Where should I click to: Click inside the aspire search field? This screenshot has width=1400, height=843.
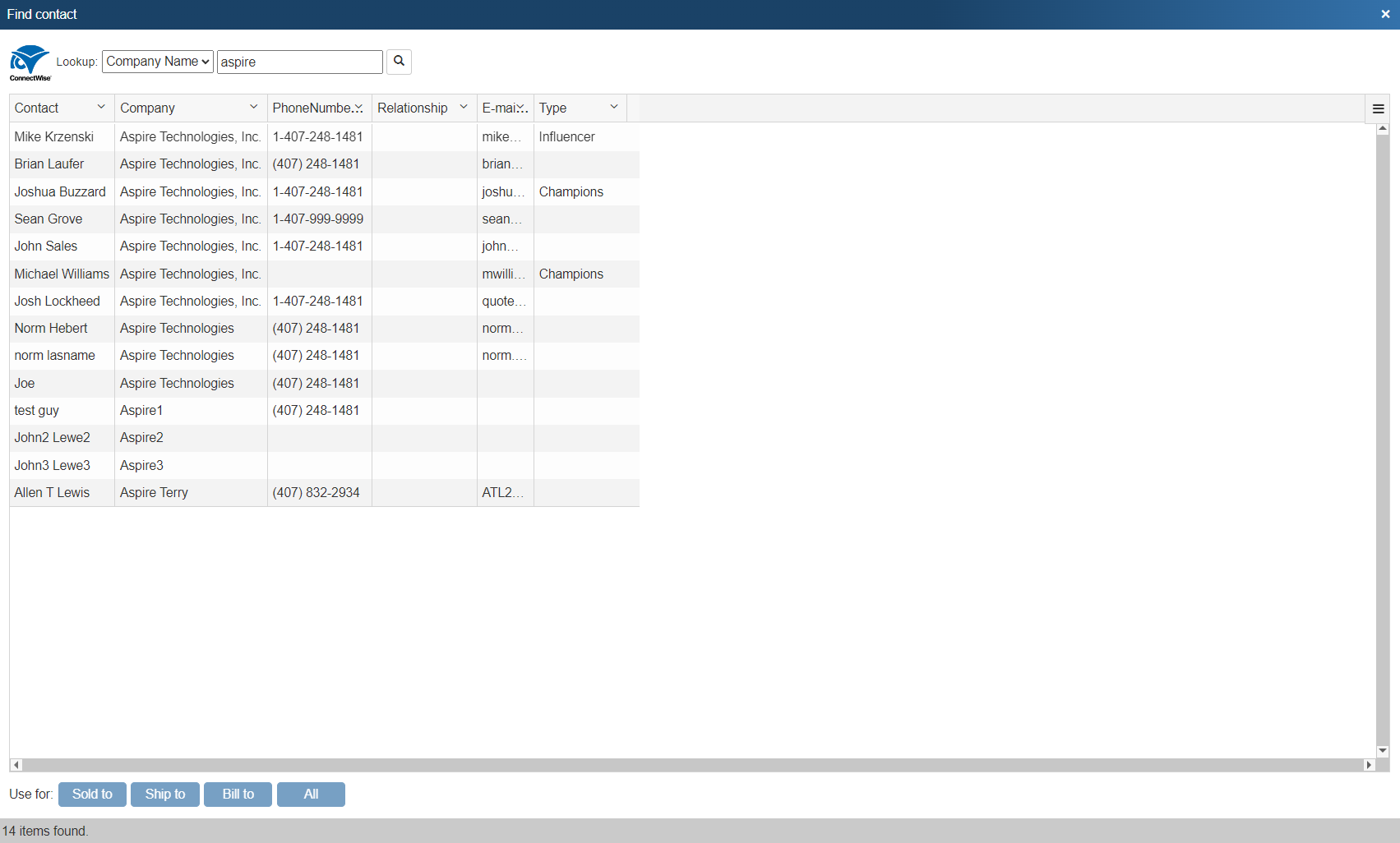click(x=299, y=61)
